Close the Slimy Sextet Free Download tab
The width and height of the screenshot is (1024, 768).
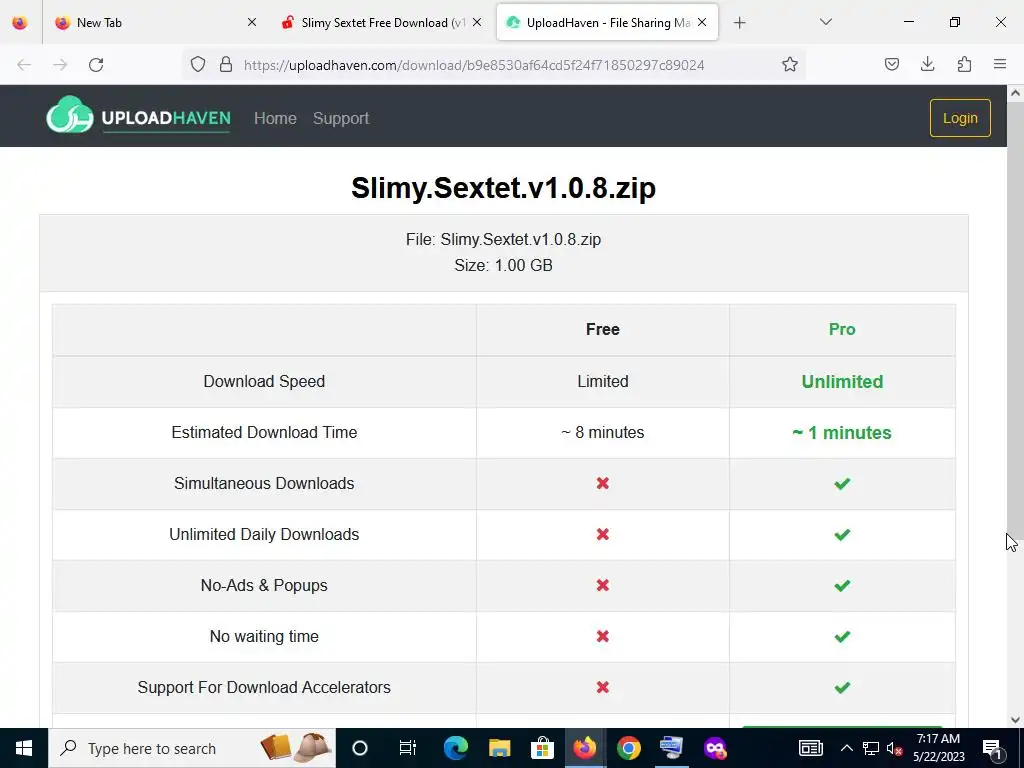click(x=477, y=22)
